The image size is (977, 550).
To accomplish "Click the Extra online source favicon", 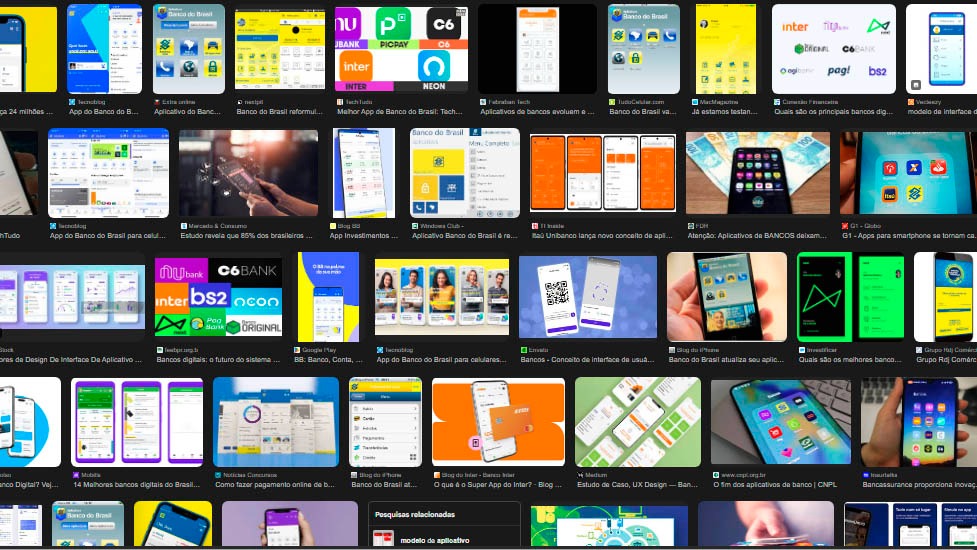I will [x=157, y=102].
